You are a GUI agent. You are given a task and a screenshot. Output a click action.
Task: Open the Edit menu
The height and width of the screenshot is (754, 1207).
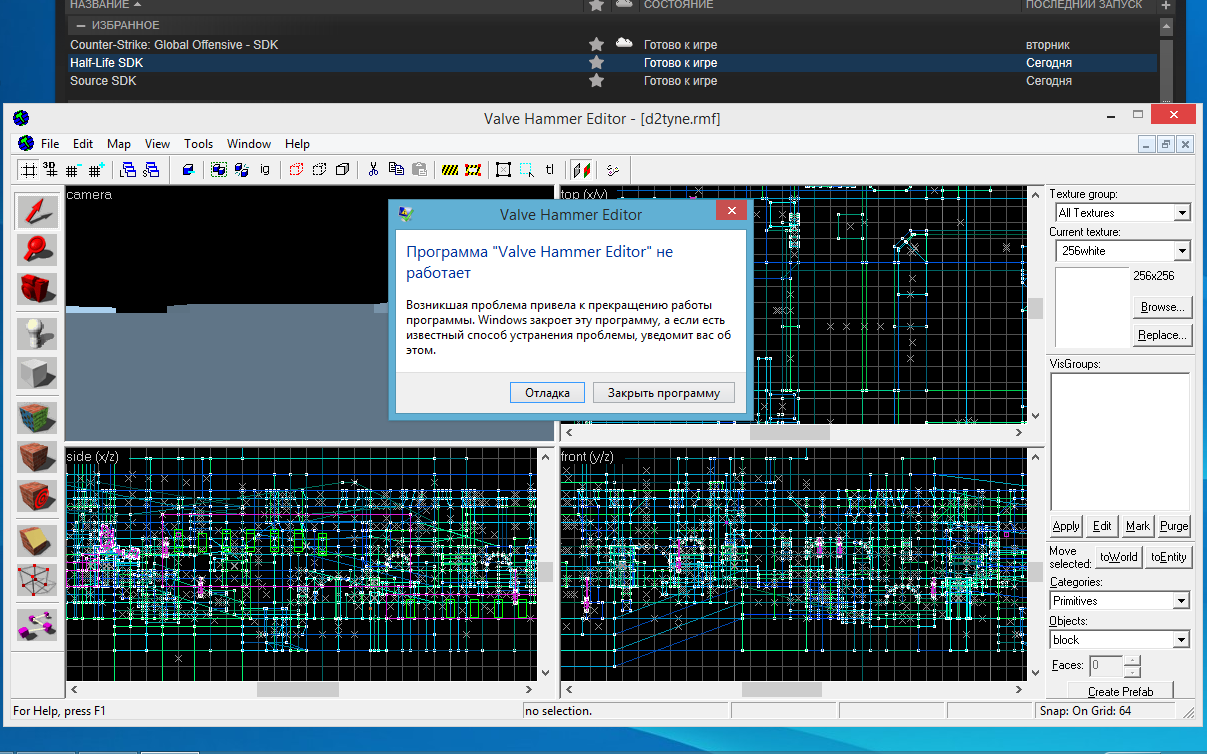[x=83, y=144]
